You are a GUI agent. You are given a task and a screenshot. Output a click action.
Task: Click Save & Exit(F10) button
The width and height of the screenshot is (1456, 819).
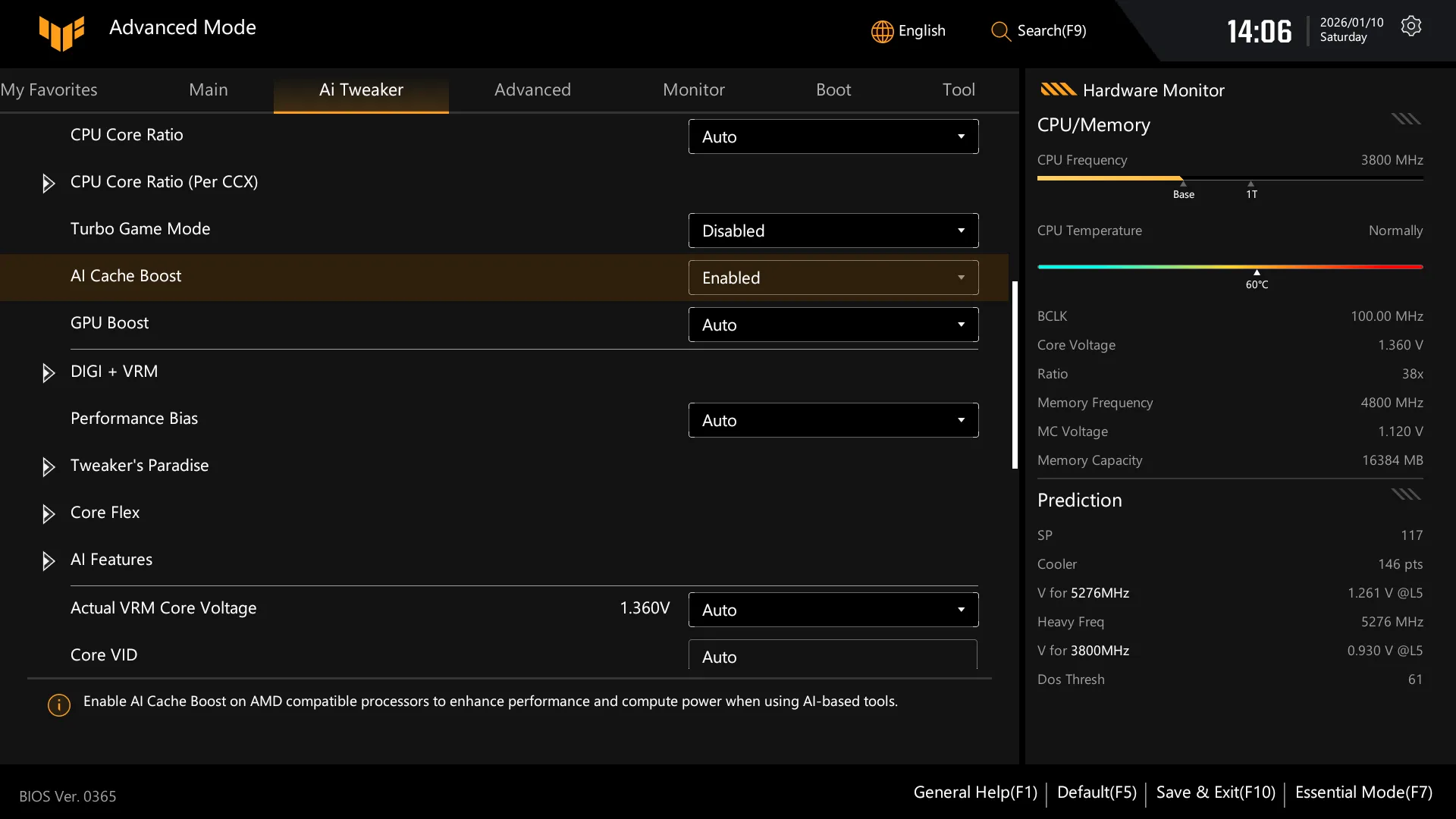(1216, 792)
